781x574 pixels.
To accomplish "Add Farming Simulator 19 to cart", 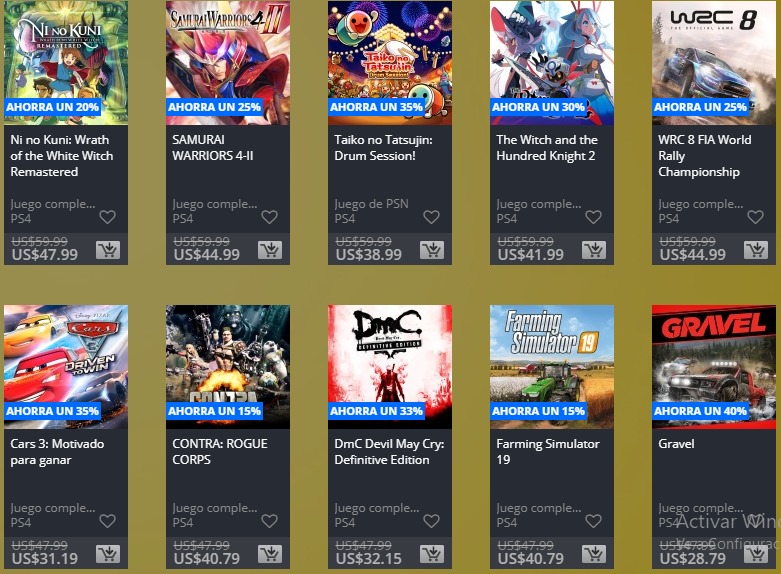I will point(594,554).
